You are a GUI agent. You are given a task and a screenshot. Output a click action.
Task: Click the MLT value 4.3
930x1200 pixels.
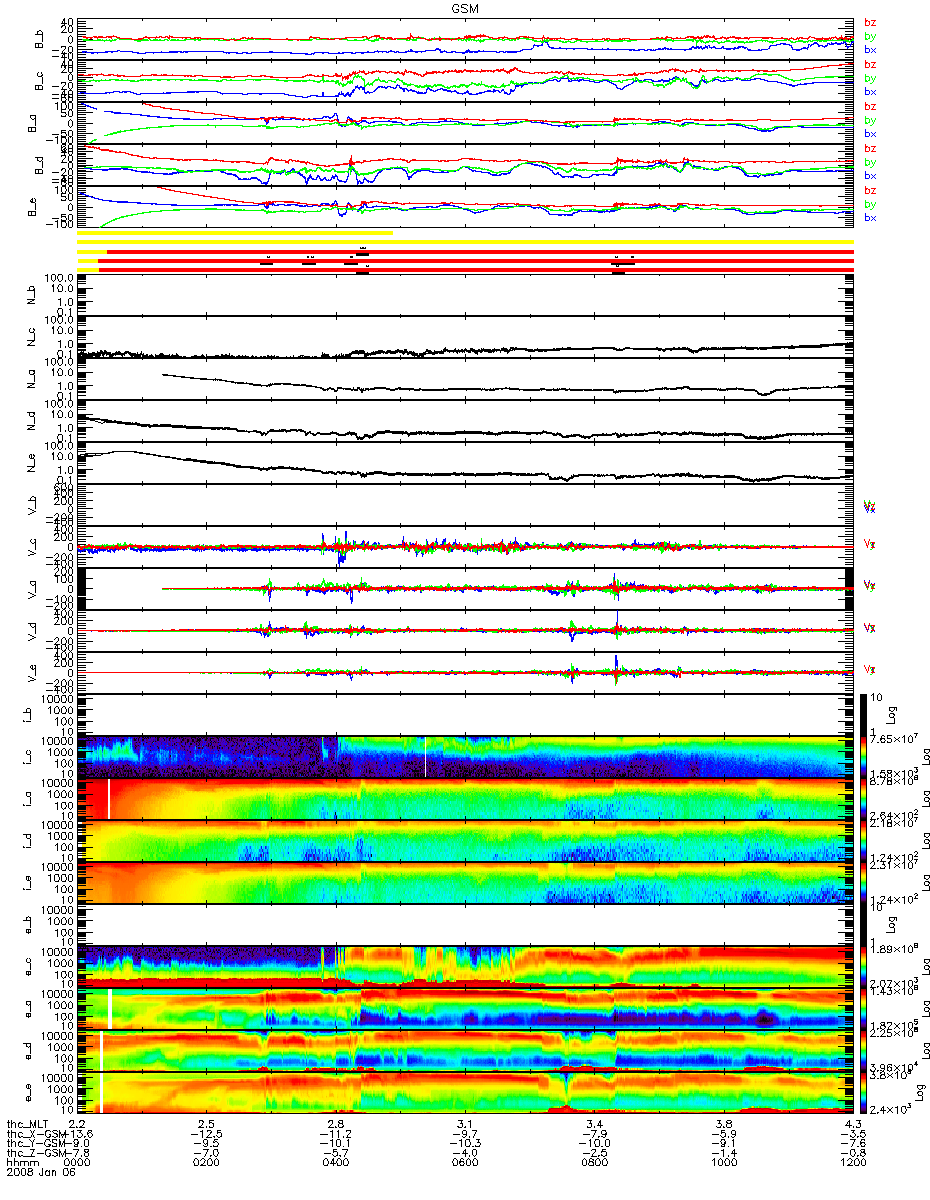[x=853, y=1125]
